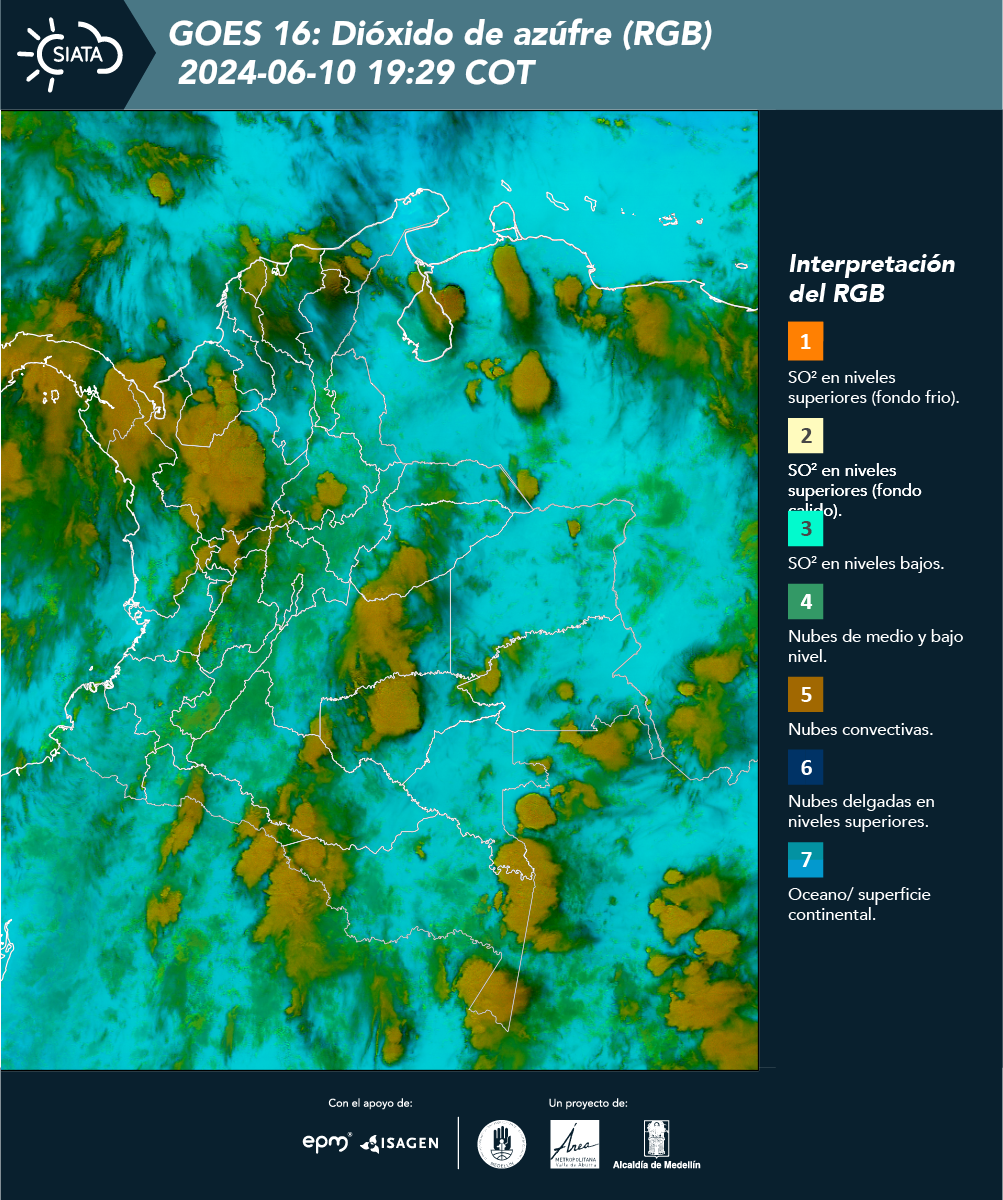Click the satellite map image
This screenshot has height=1200, width=1003.
click(x=380, y=590)
